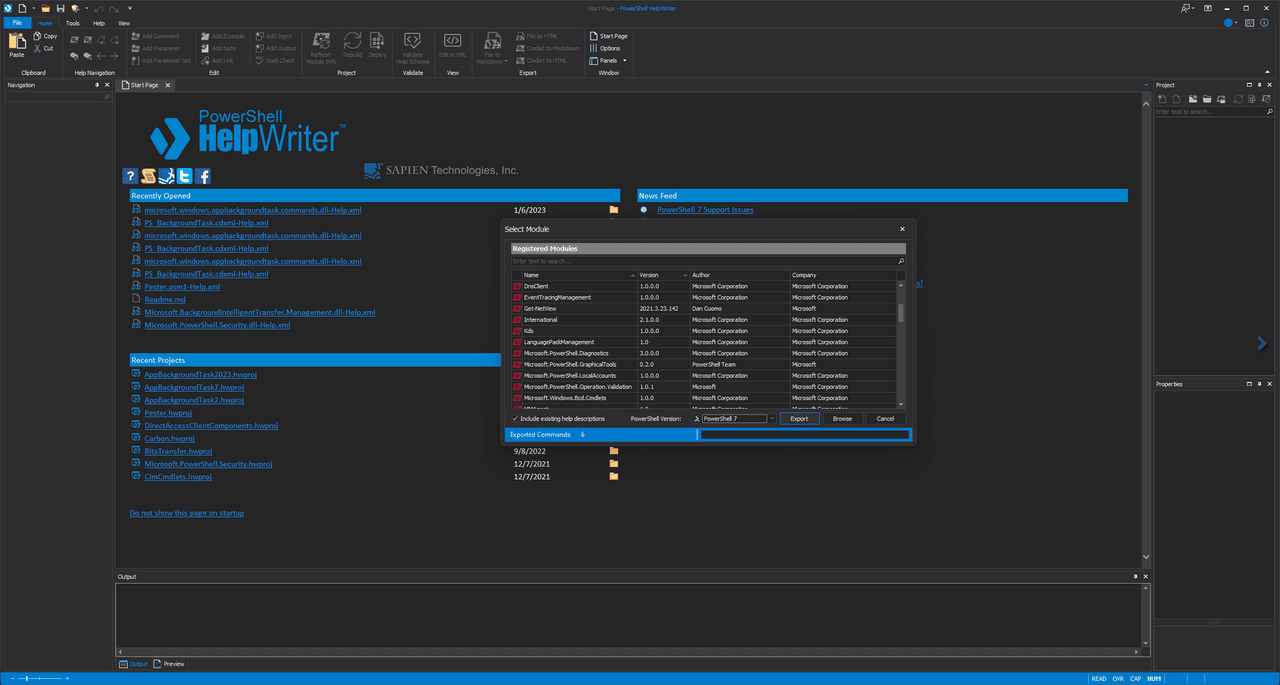The image size is (1280, 685).
Task: Click the Add Command ribbon icon
Action: [x=136, y=36]
